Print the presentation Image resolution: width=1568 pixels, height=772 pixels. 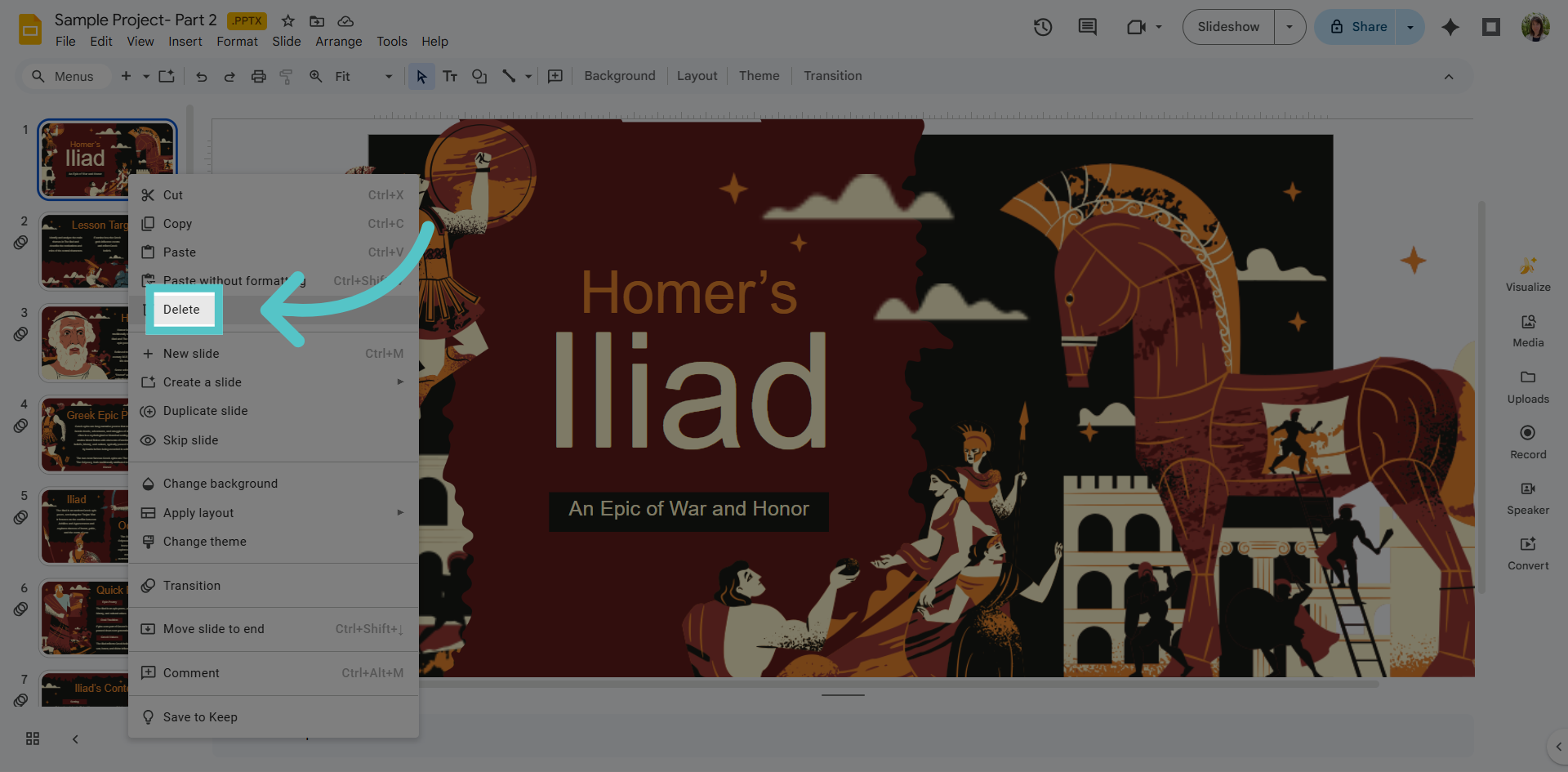[259, 76]
